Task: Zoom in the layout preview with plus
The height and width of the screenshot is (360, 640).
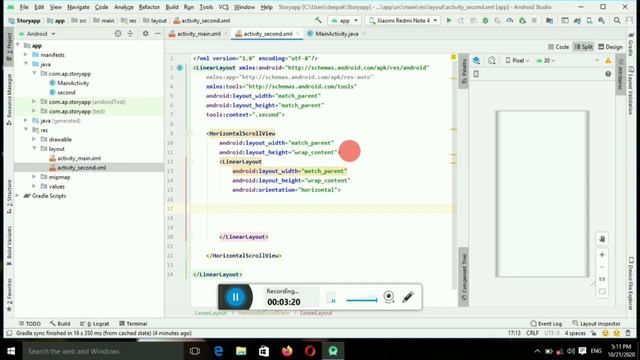Action: pyautogui.click(x=602, y=255)
